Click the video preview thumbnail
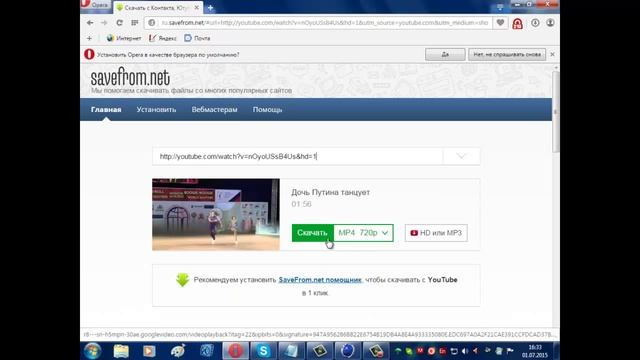This screenshot has width=640, height=360. (216, 214)
